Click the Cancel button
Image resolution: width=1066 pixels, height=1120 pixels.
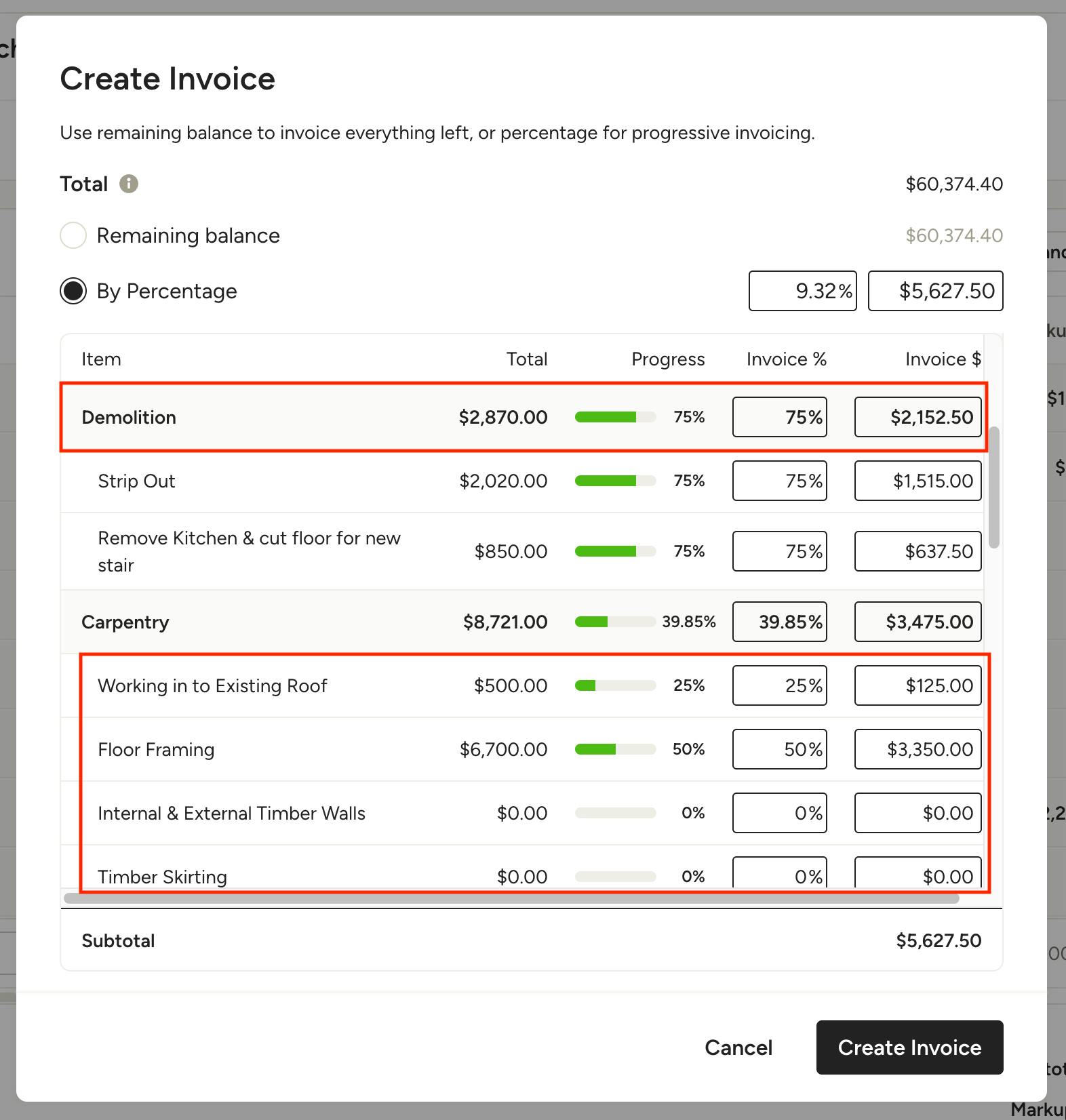pyautogui.click(x=738, y=1047)
